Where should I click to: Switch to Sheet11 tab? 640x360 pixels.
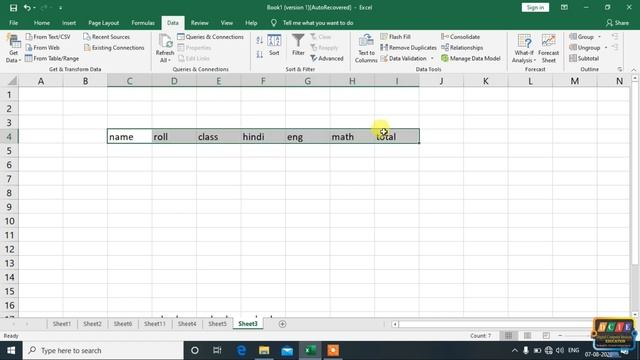155,324
